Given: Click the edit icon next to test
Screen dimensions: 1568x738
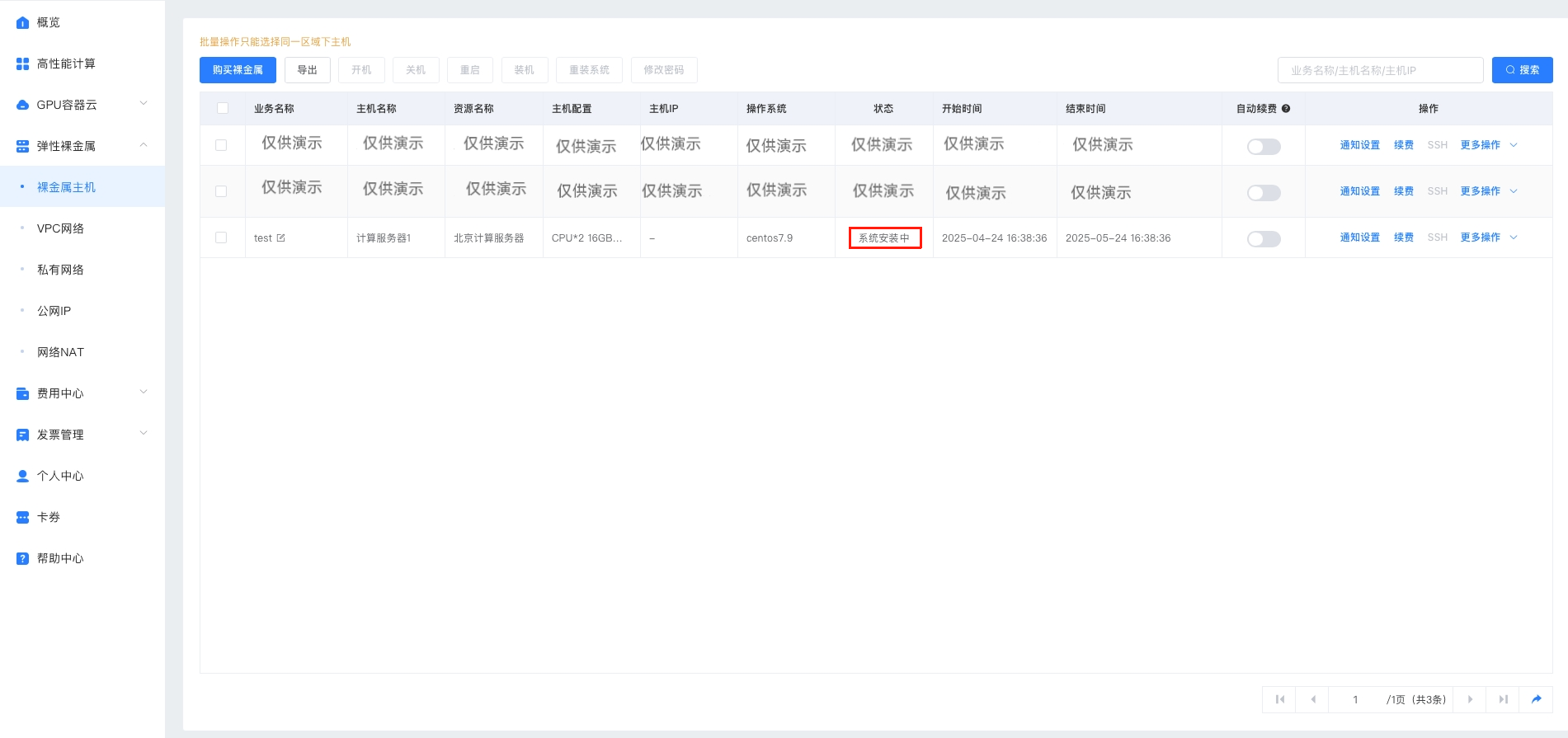Looking at the screenshot, I should pyautogui.click(x=280, y=238).
